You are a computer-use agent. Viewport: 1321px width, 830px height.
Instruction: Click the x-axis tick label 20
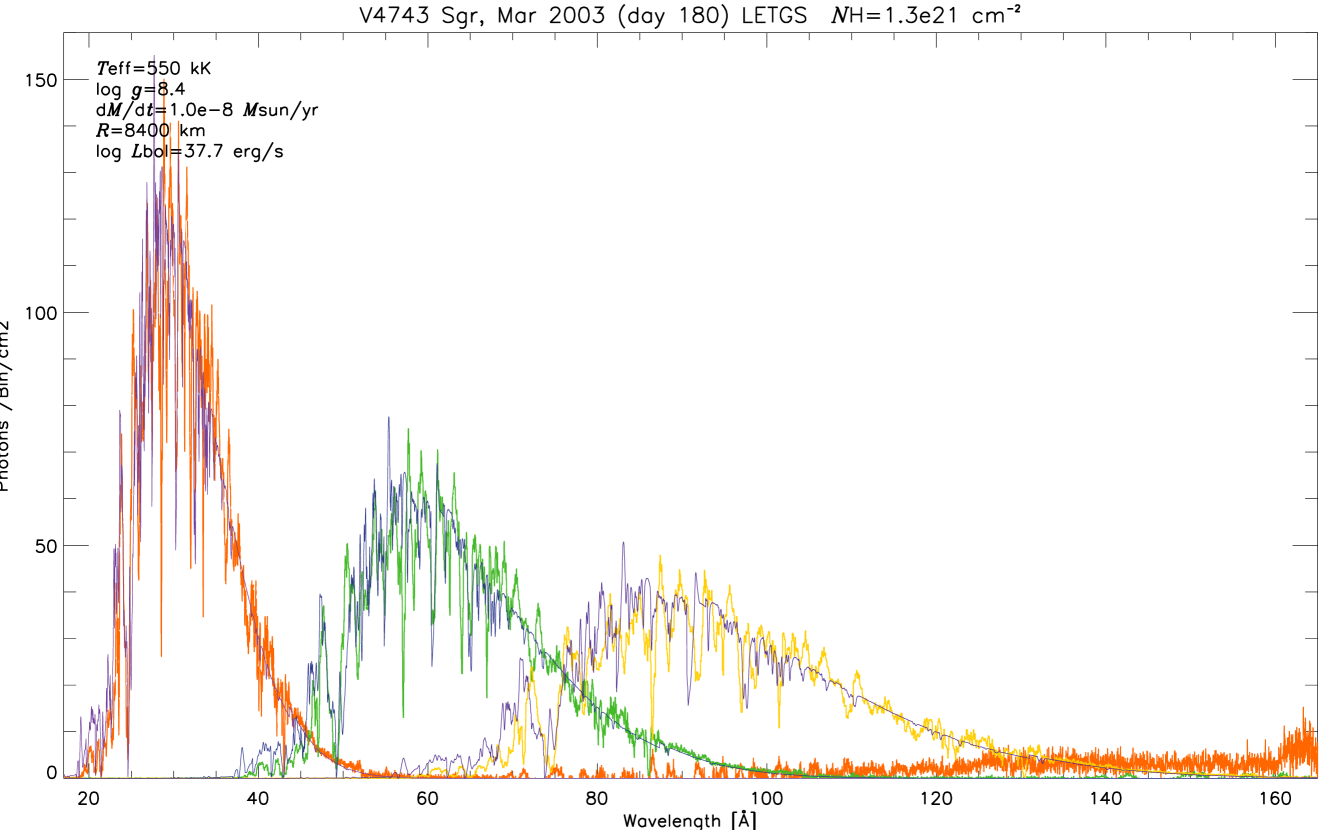(x=88, y=799)
